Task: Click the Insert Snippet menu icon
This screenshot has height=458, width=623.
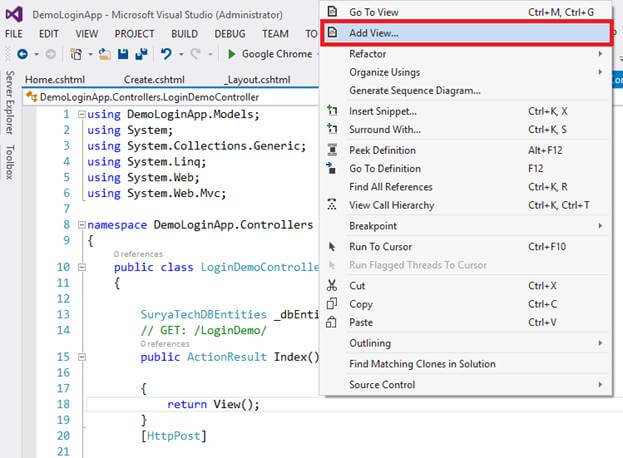Action: click(x=332, y=110)
